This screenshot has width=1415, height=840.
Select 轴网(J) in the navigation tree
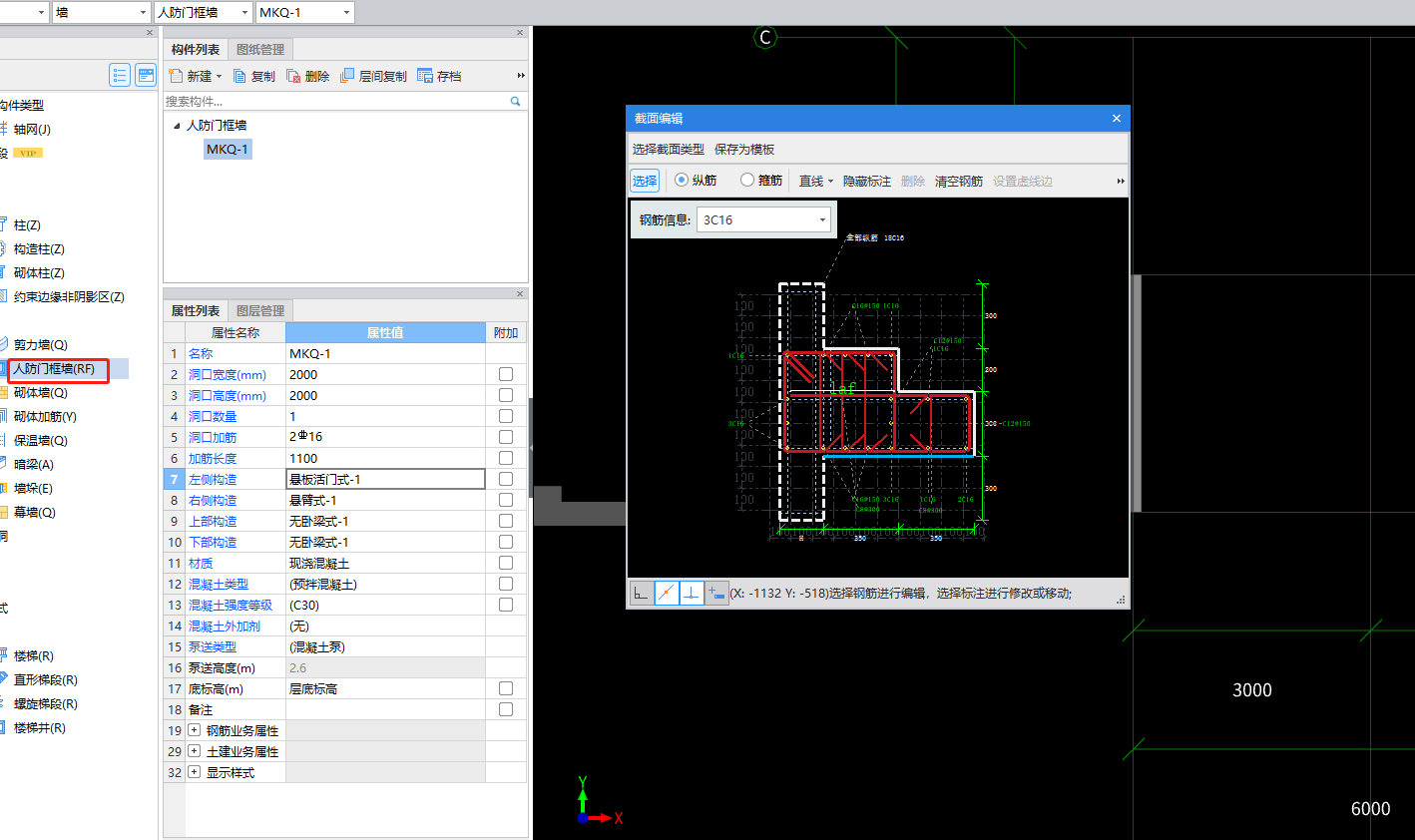pyautogui.click(x=32, y=129)
